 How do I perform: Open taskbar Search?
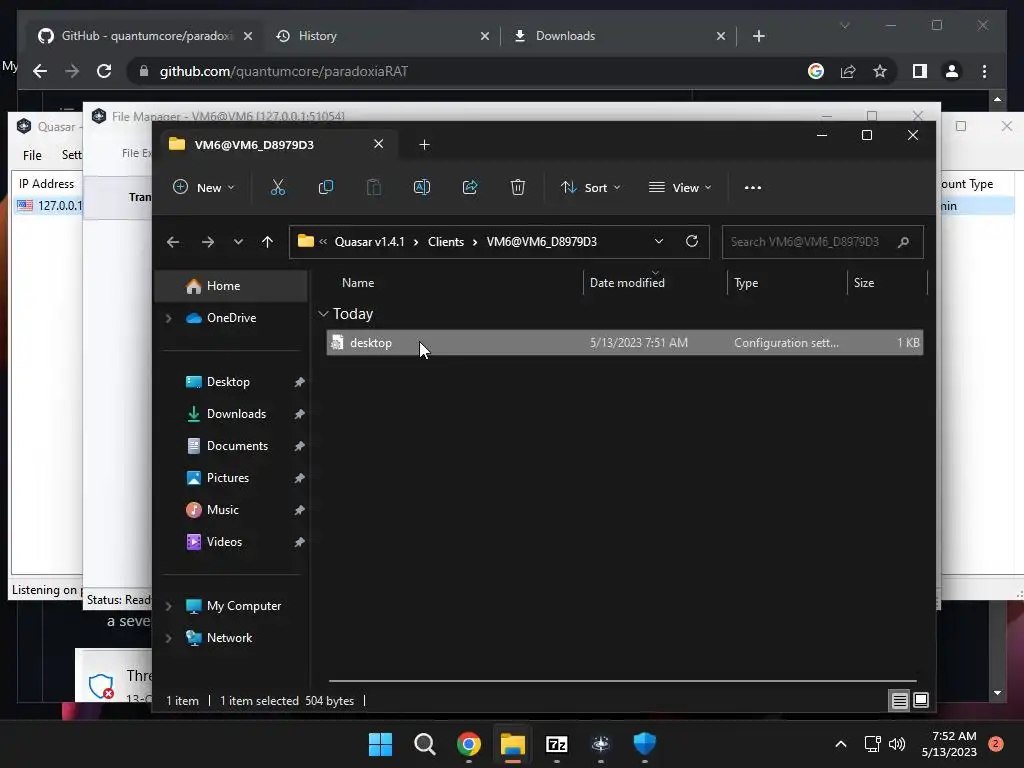[x=424, y=744]
